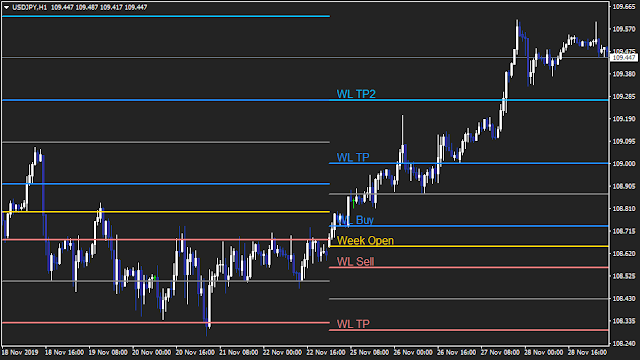Click the 108.335 price scale value
The height and width of the screenshot is (360, 640).
coord(624,321)
